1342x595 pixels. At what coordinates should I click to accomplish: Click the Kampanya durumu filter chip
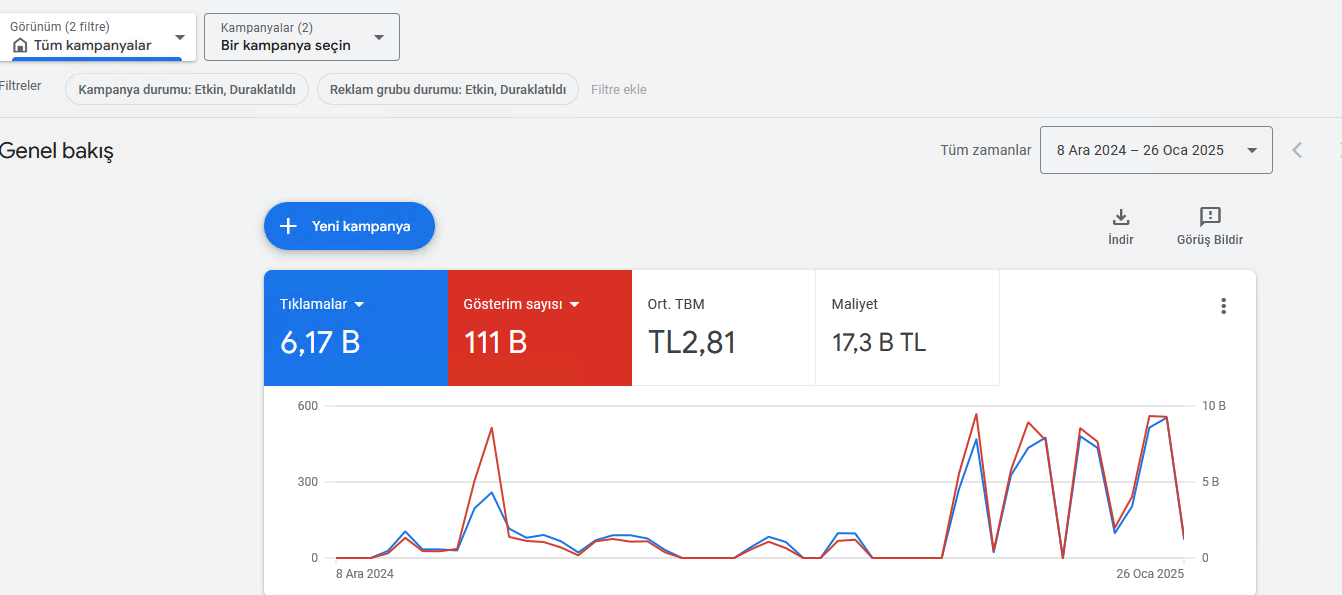pos(187,89)
